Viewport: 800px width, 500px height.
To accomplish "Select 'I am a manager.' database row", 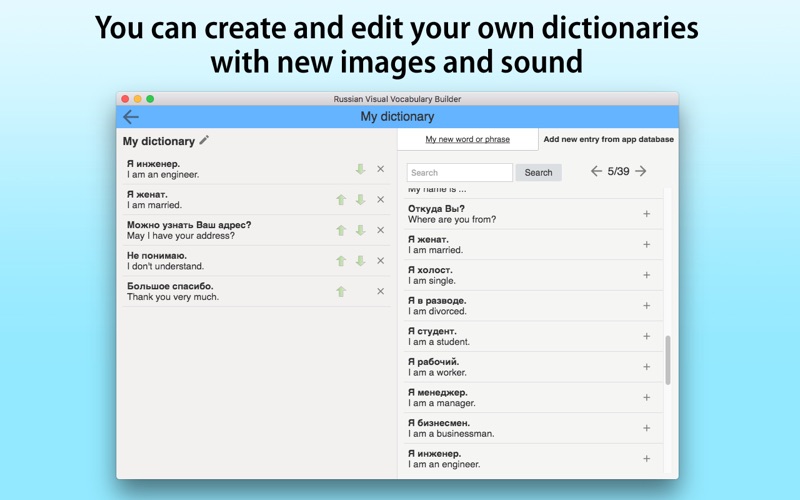I will (x=533, y=398).
